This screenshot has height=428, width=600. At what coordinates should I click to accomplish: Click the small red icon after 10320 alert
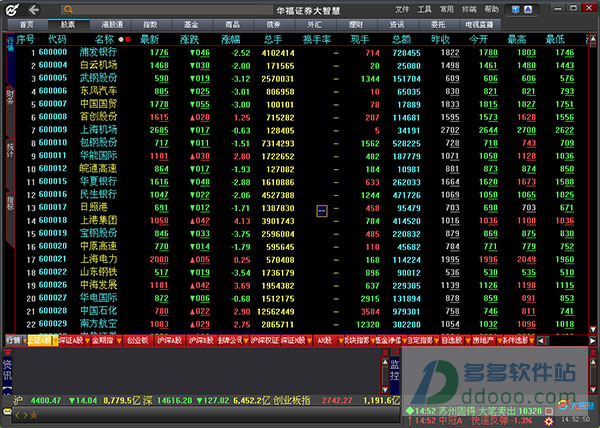tap(549, 411)
